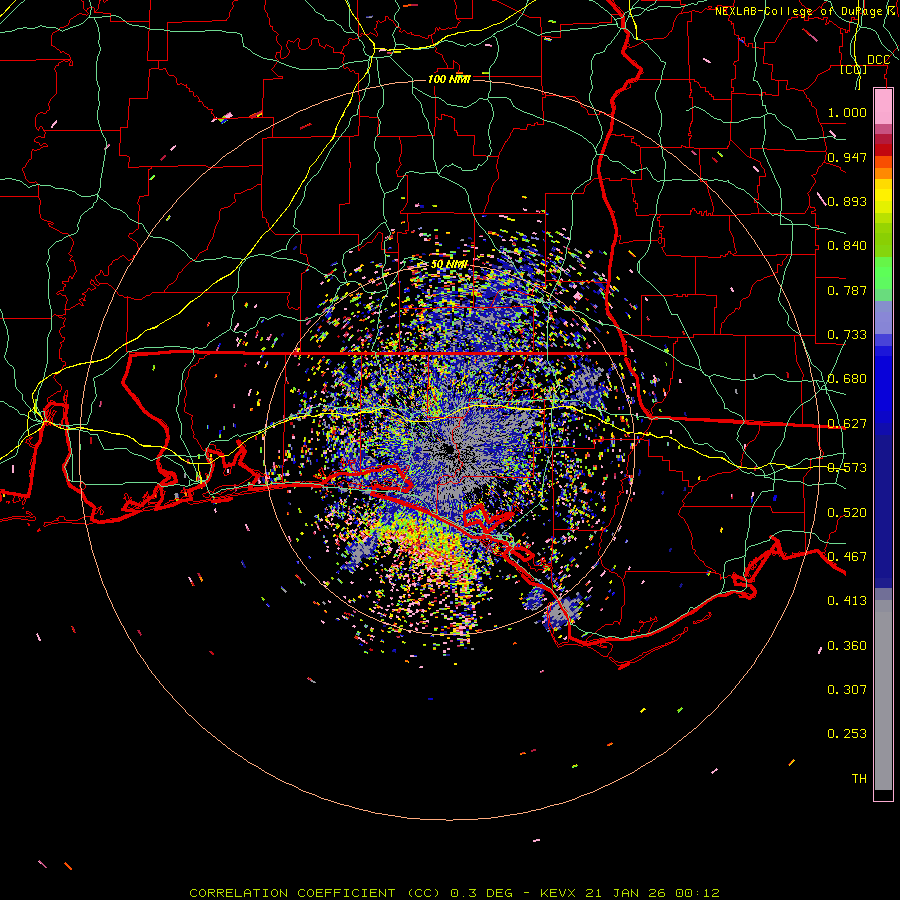This screenshot has width=900, height=900.
Task: Click the 1.000 scale value
Action: [x=847, y=112]
